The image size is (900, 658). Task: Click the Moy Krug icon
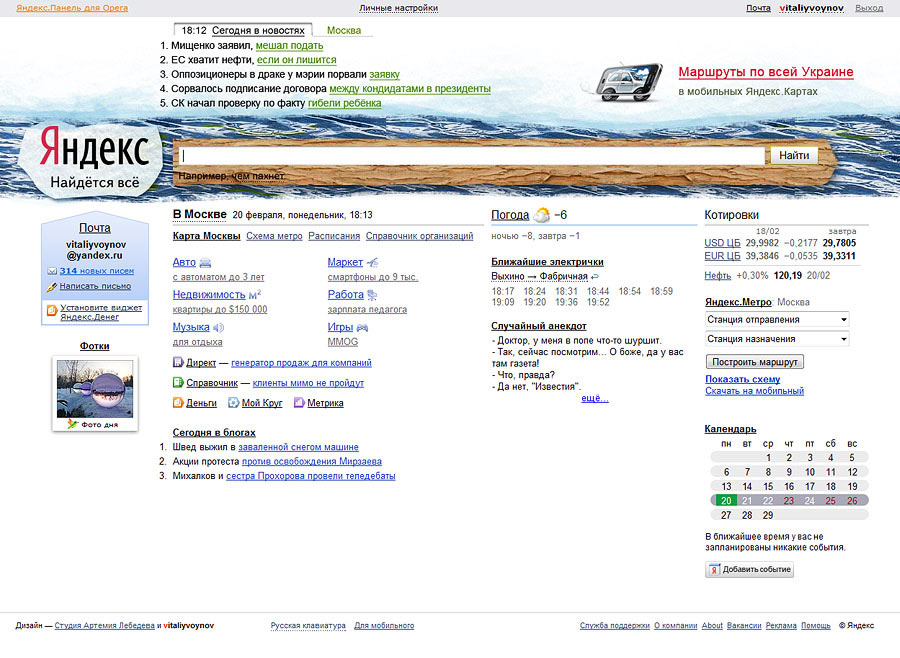pos(233,403)
